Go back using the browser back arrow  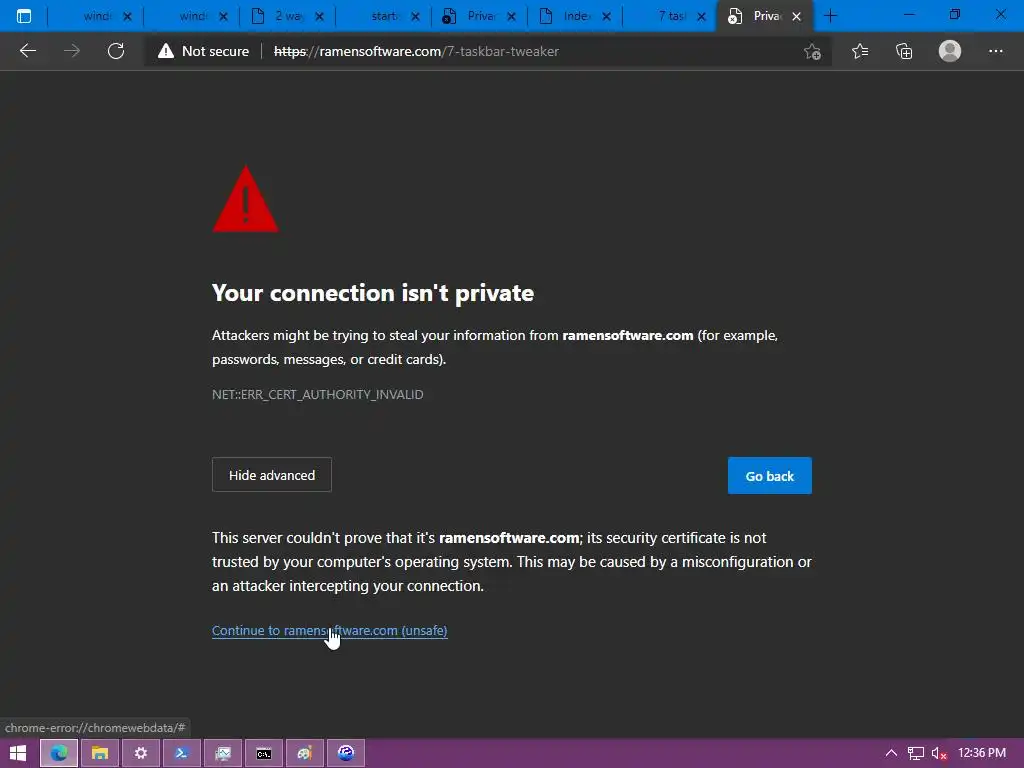[x=27, y=51]
